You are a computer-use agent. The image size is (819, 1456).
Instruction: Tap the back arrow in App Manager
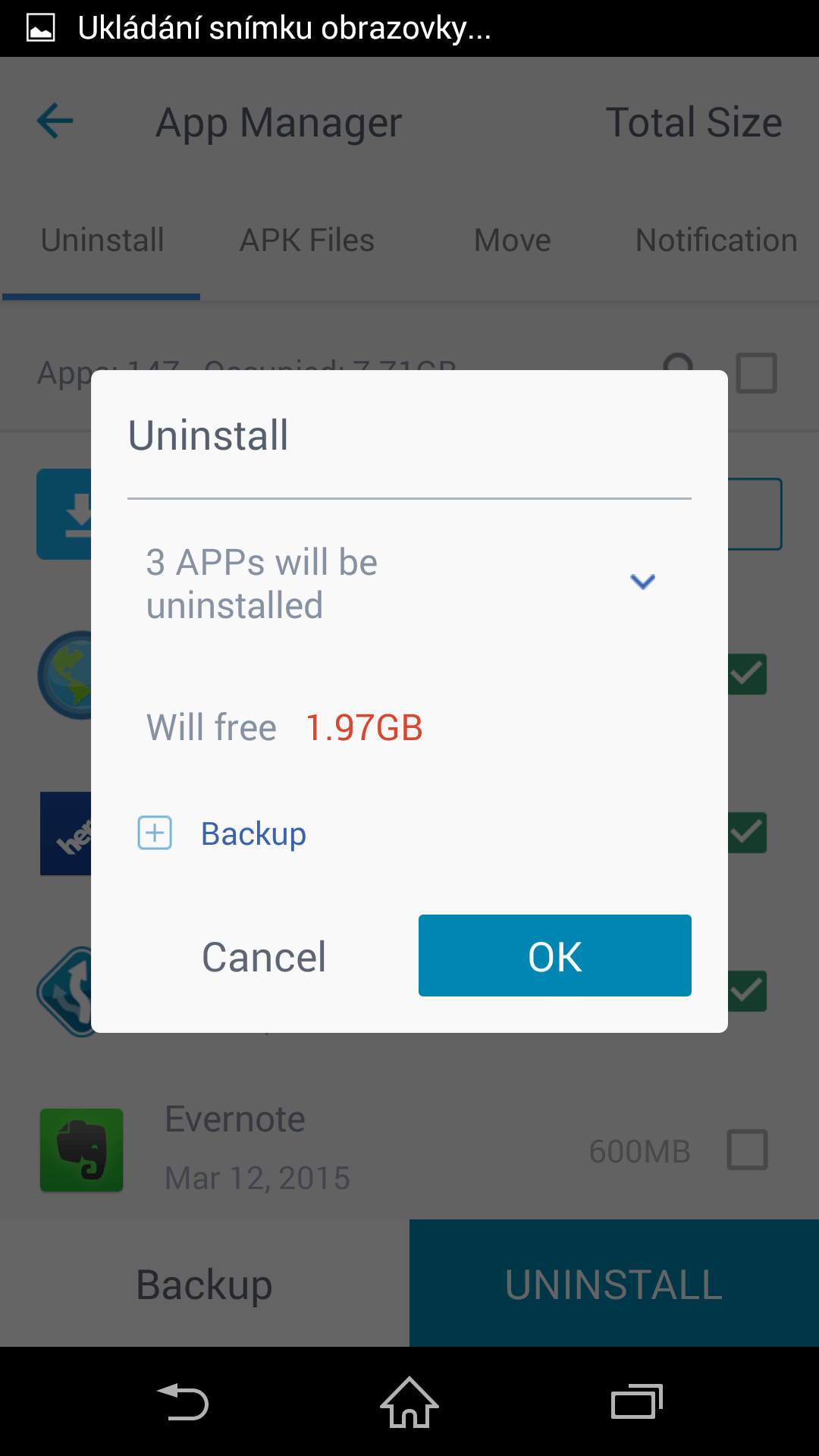coord(55,121)
